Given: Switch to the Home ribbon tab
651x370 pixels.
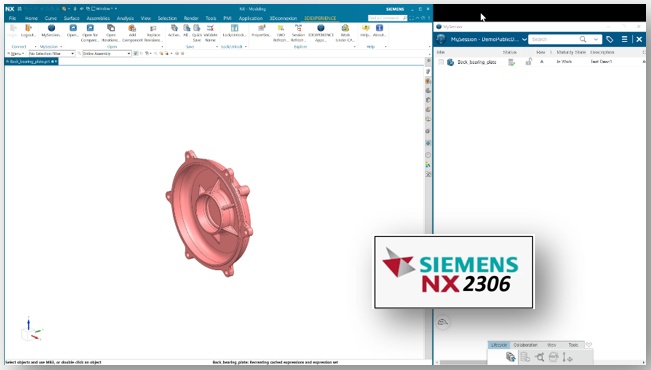Looking at the screenshot, I should (x=31, y=18).
